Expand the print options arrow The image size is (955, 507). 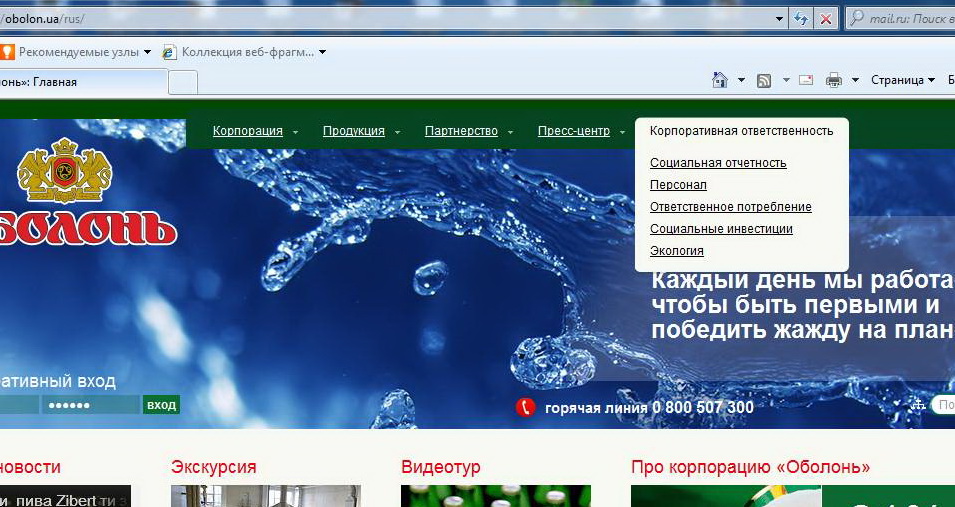coord(855,80)
